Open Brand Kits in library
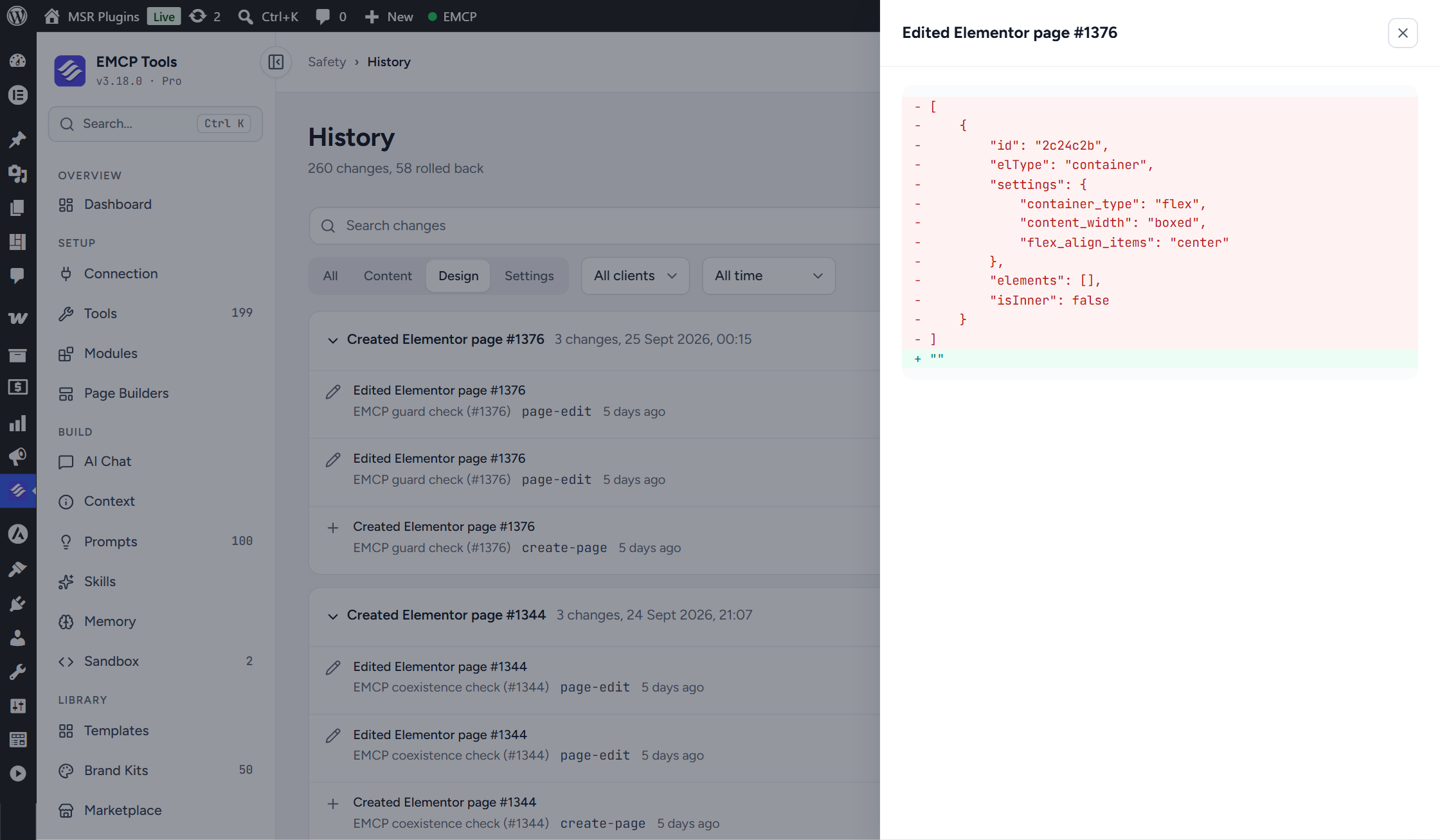1440x840 pixels. coord(155,771)
